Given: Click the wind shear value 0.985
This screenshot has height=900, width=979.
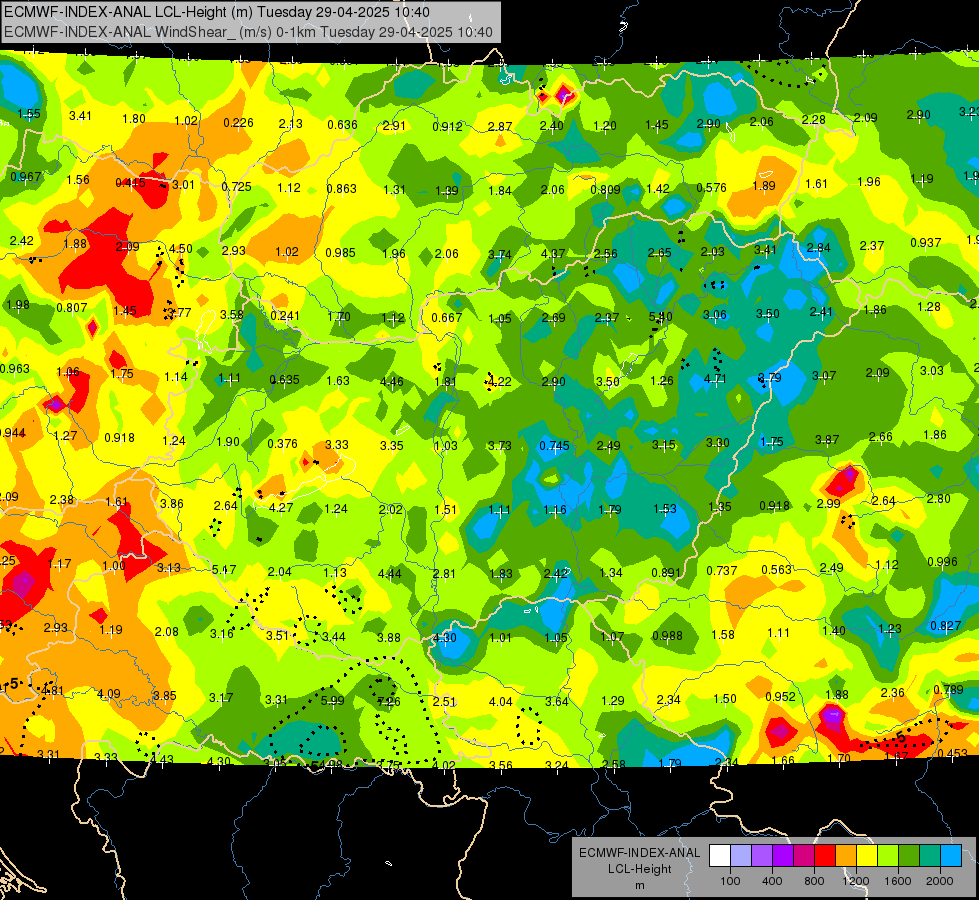Looking at the screenshot, I should pyautogui.click(x=340, y=253).
